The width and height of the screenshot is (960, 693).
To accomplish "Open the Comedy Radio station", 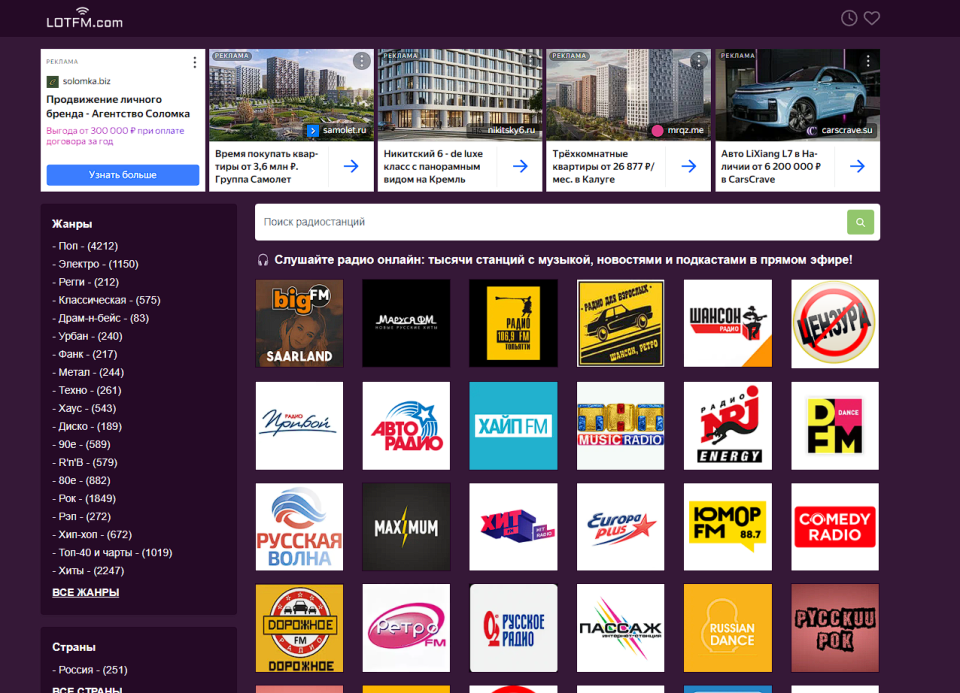I will click(x=834, y=527).
